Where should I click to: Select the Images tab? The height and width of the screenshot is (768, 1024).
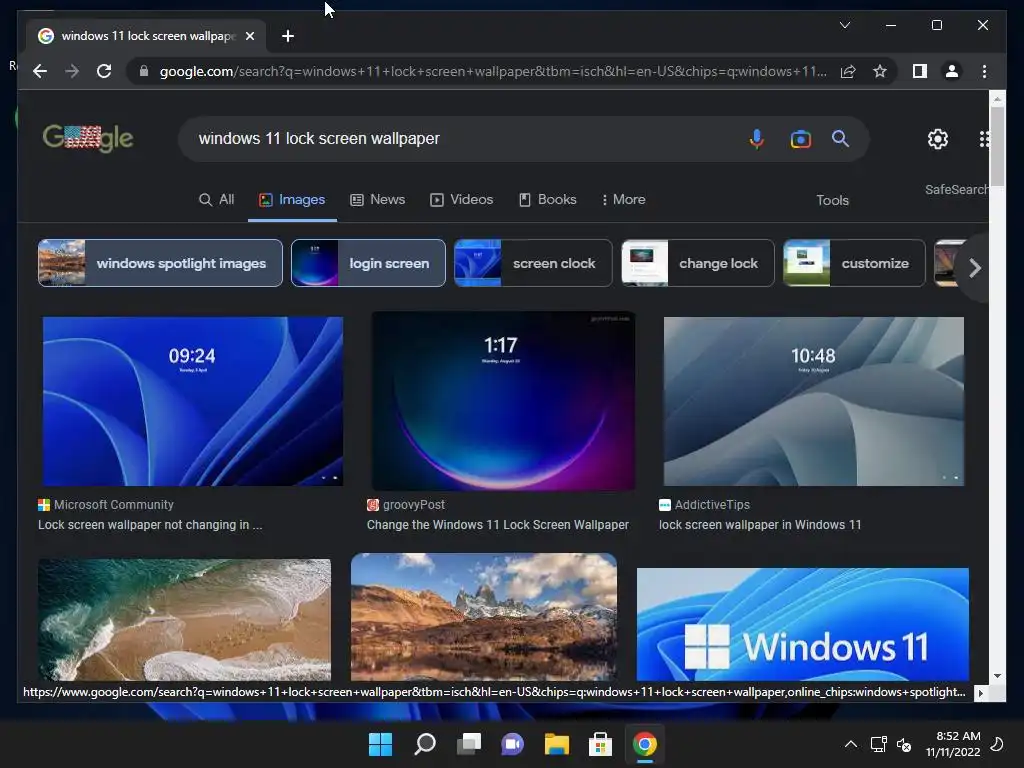[x=292, y=199]
